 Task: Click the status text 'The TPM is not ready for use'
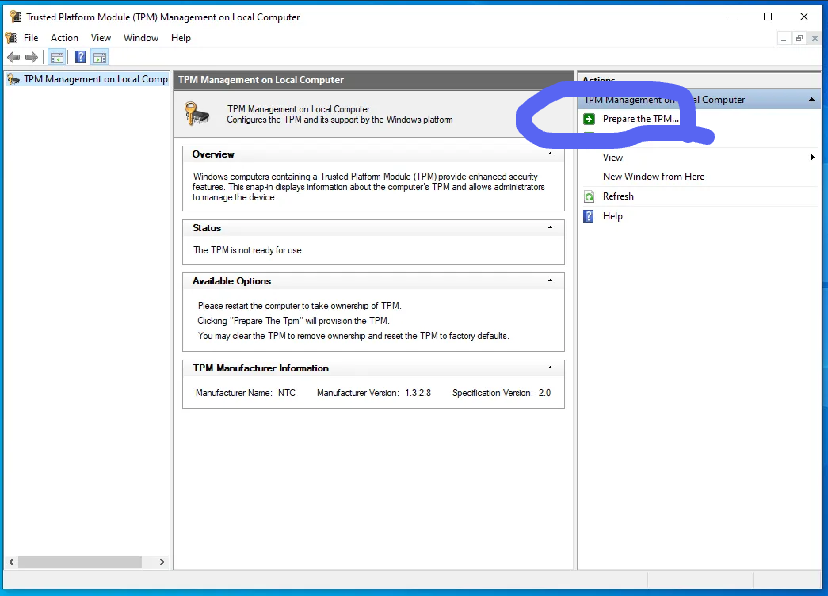(247, 250)
